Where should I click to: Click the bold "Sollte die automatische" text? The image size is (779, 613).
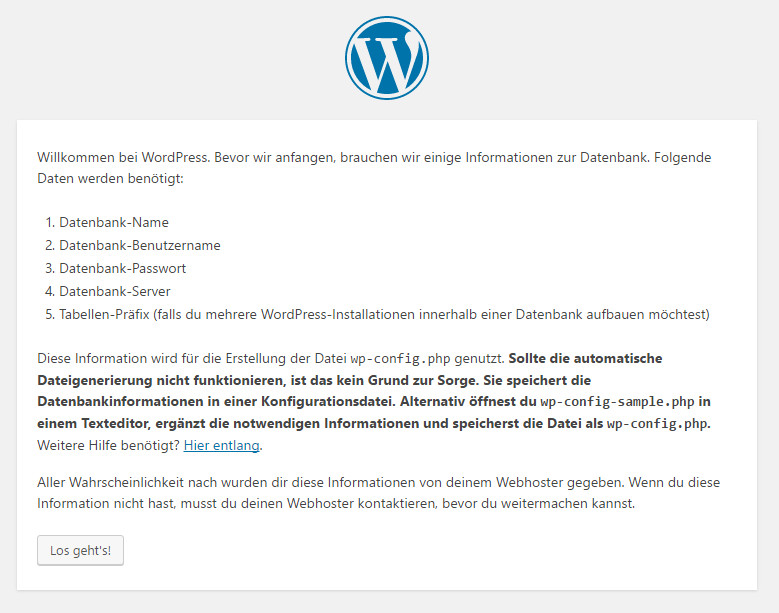(x=585, y=359)
